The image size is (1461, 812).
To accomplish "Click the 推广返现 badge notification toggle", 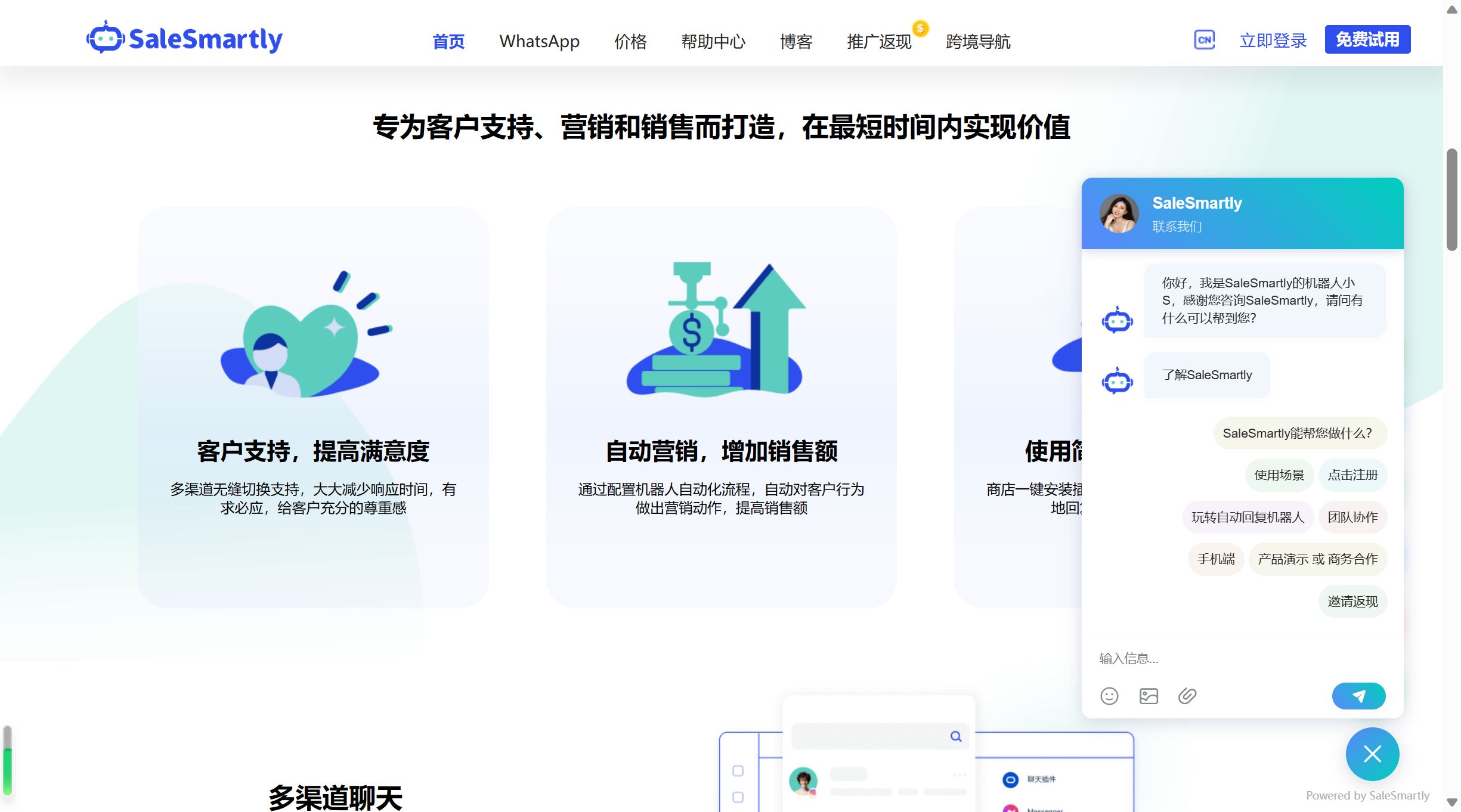I will point(921,26).
